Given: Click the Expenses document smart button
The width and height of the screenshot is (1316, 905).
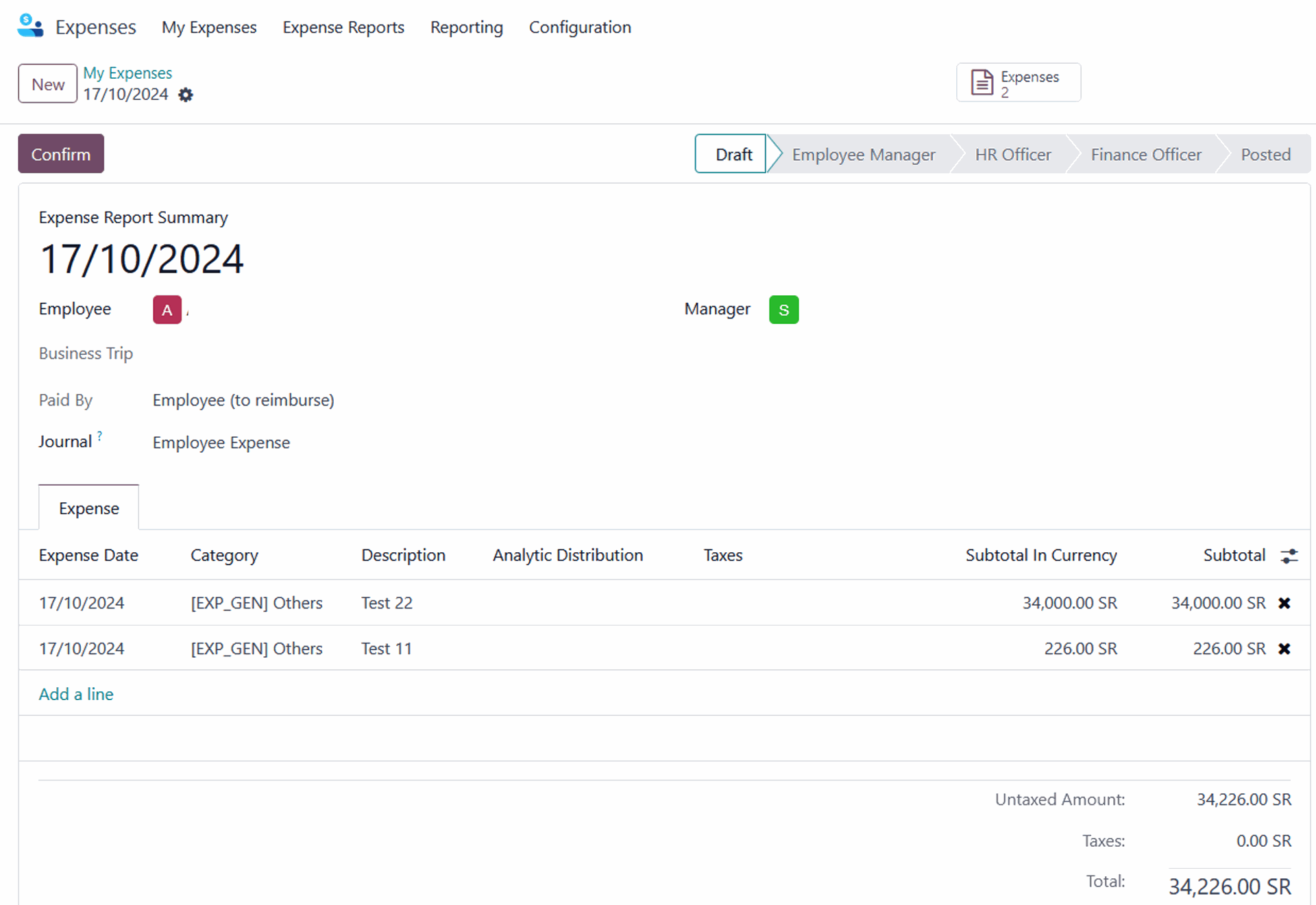Looking at the screenshot, I should tap(1018, 83).
